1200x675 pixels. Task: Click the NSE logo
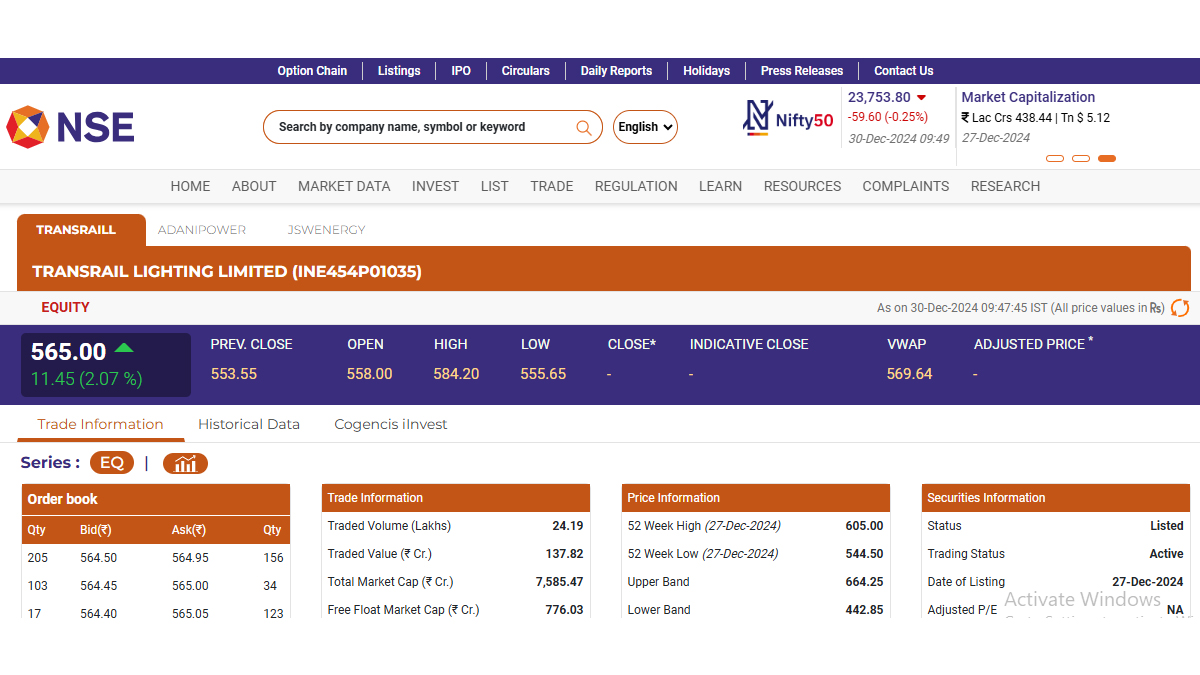tap(70, 127)
